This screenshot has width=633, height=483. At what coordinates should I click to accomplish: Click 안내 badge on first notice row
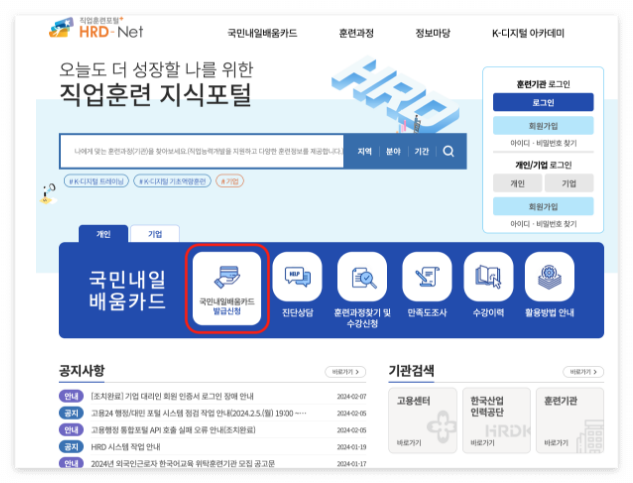(71, 396)
